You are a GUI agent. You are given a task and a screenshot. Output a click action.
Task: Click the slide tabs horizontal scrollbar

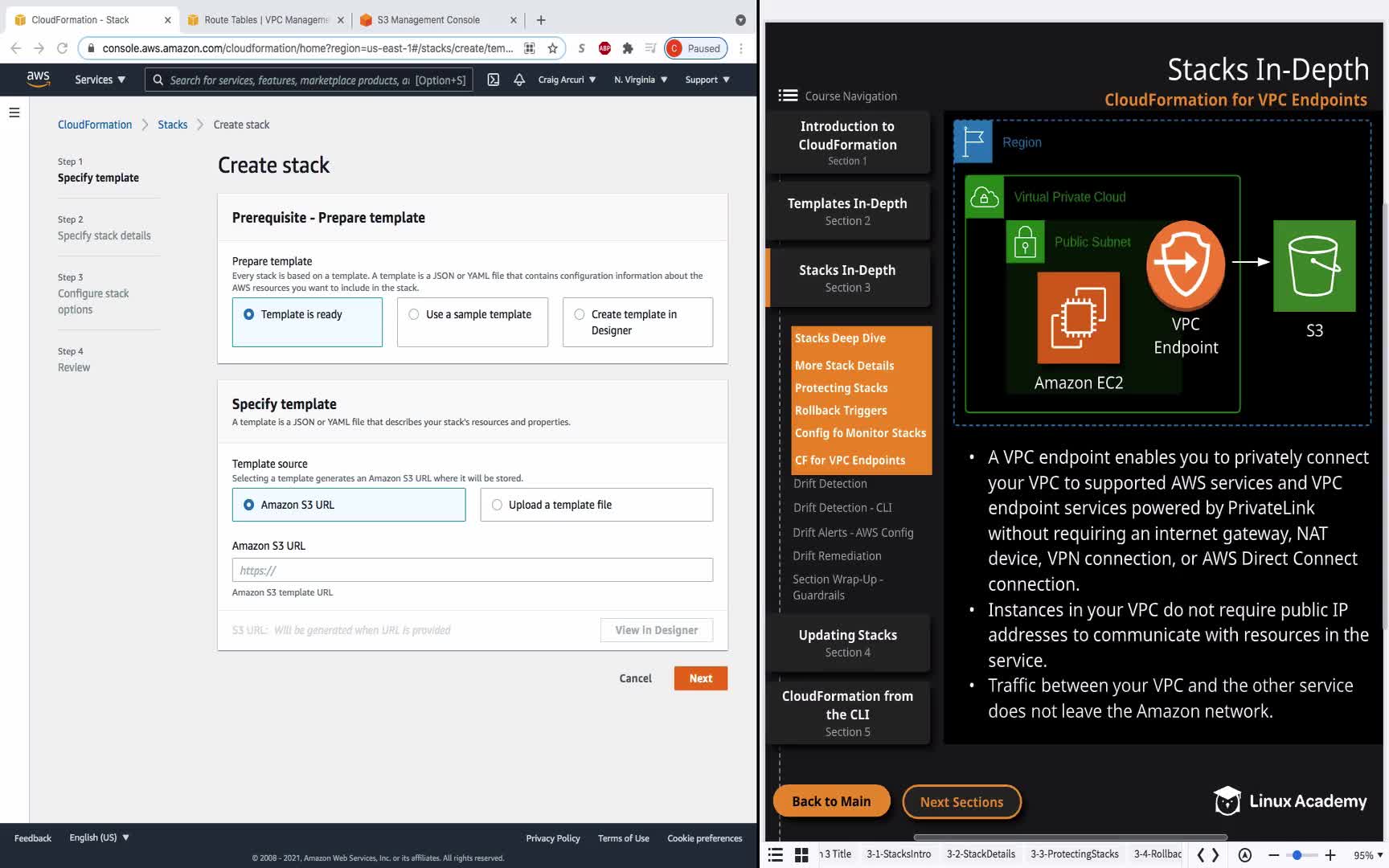tap(1070, 837)
